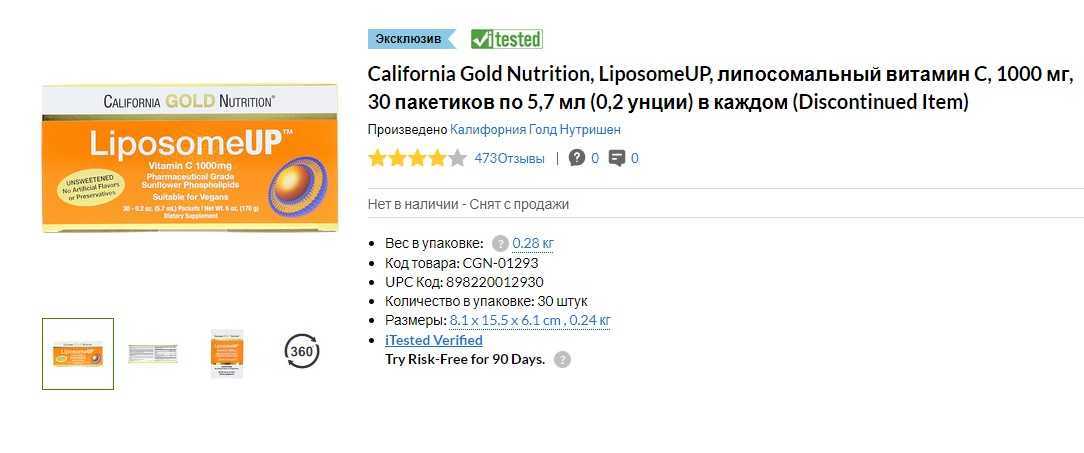Screen dimensions: 1084x453
Task: Click the answers count number
Action: pos(635,158)
